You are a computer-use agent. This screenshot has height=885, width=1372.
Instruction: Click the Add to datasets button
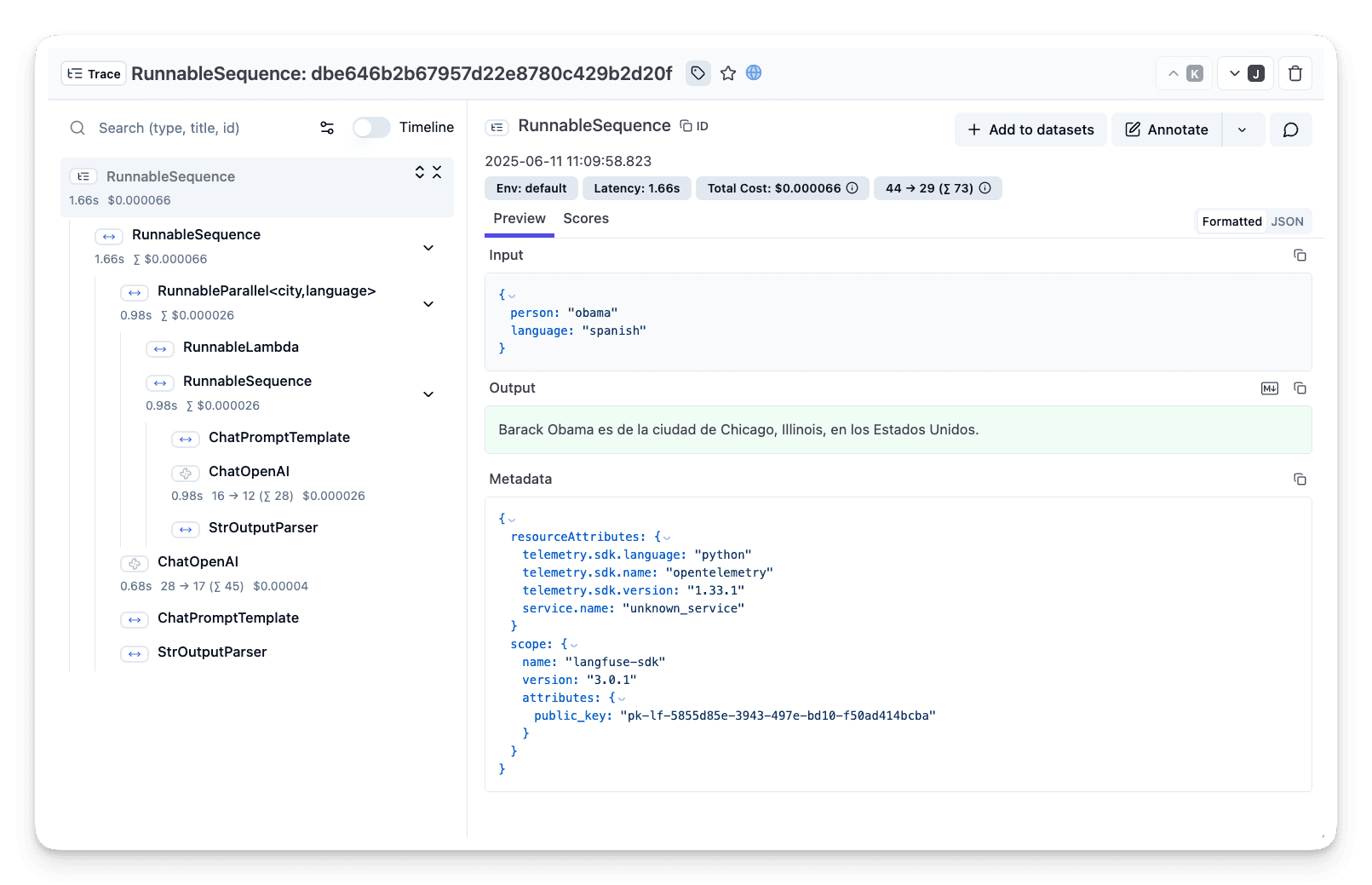point(1030,129)
